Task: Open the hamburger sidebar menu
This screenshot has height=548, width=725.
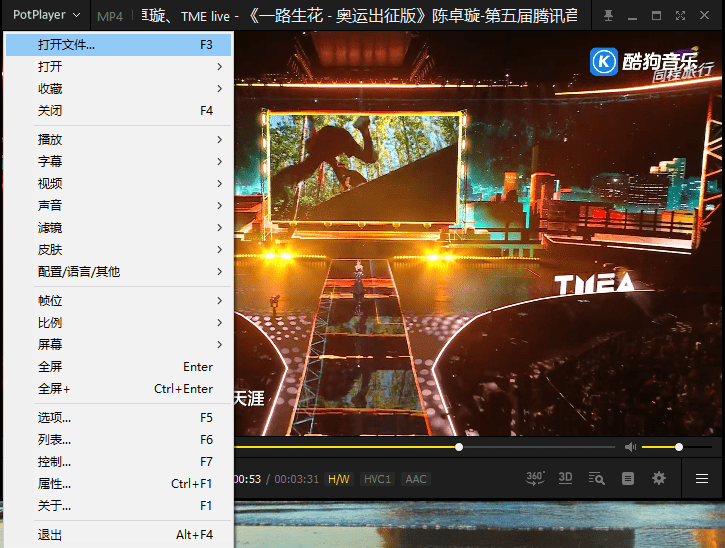Action: [702, 478]
